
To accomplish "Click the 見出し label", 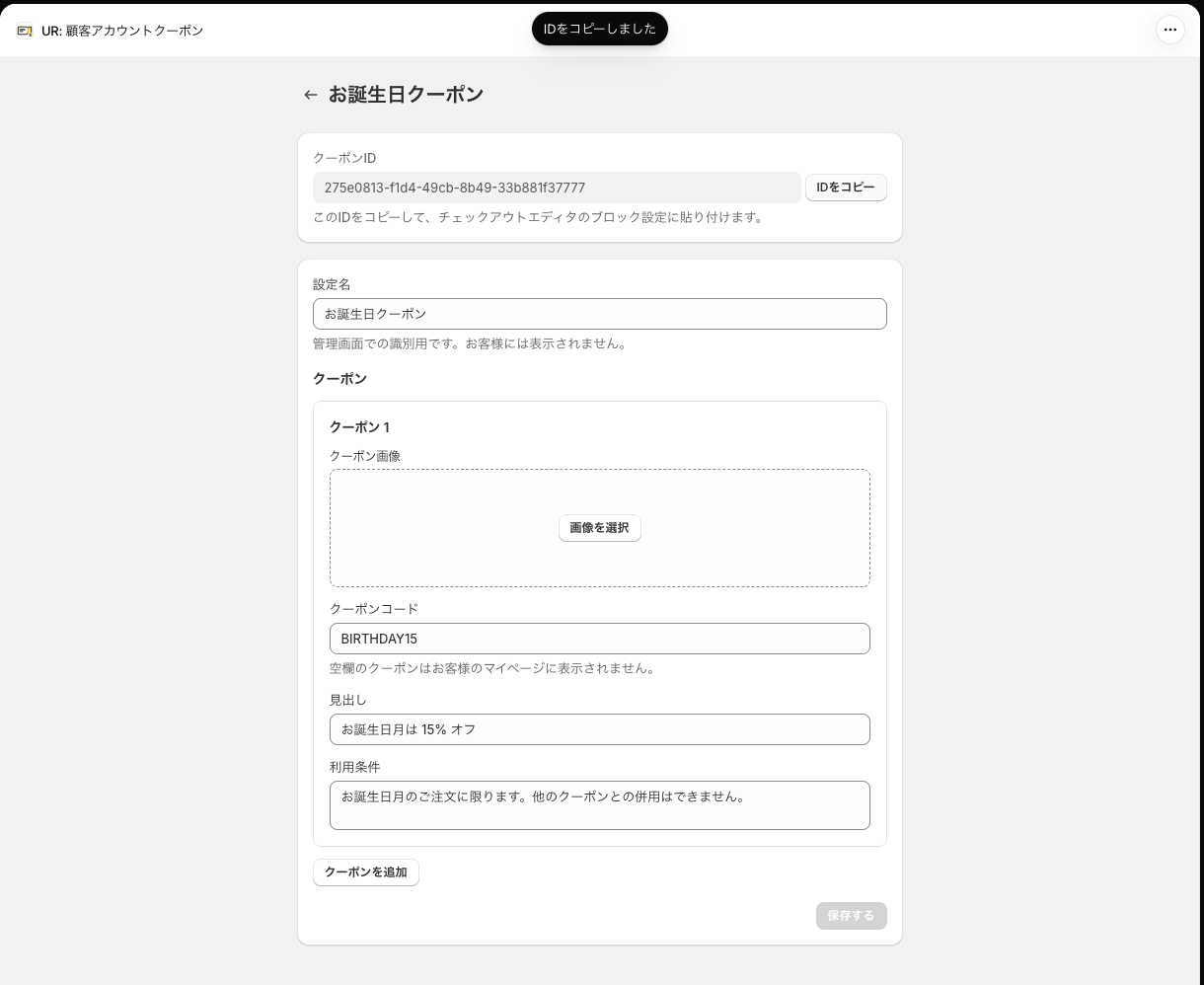I will tap(348, 700).
